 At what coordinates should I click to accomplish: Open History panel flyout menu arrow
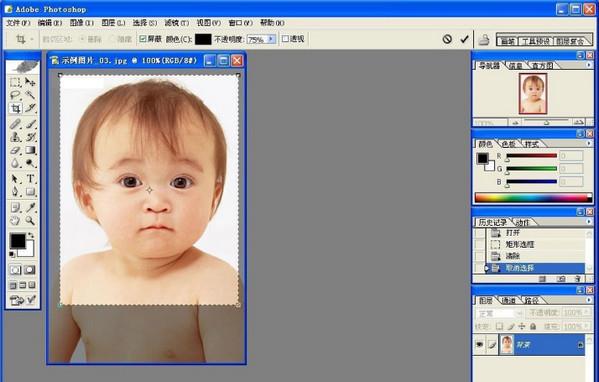tap(589, 222)
